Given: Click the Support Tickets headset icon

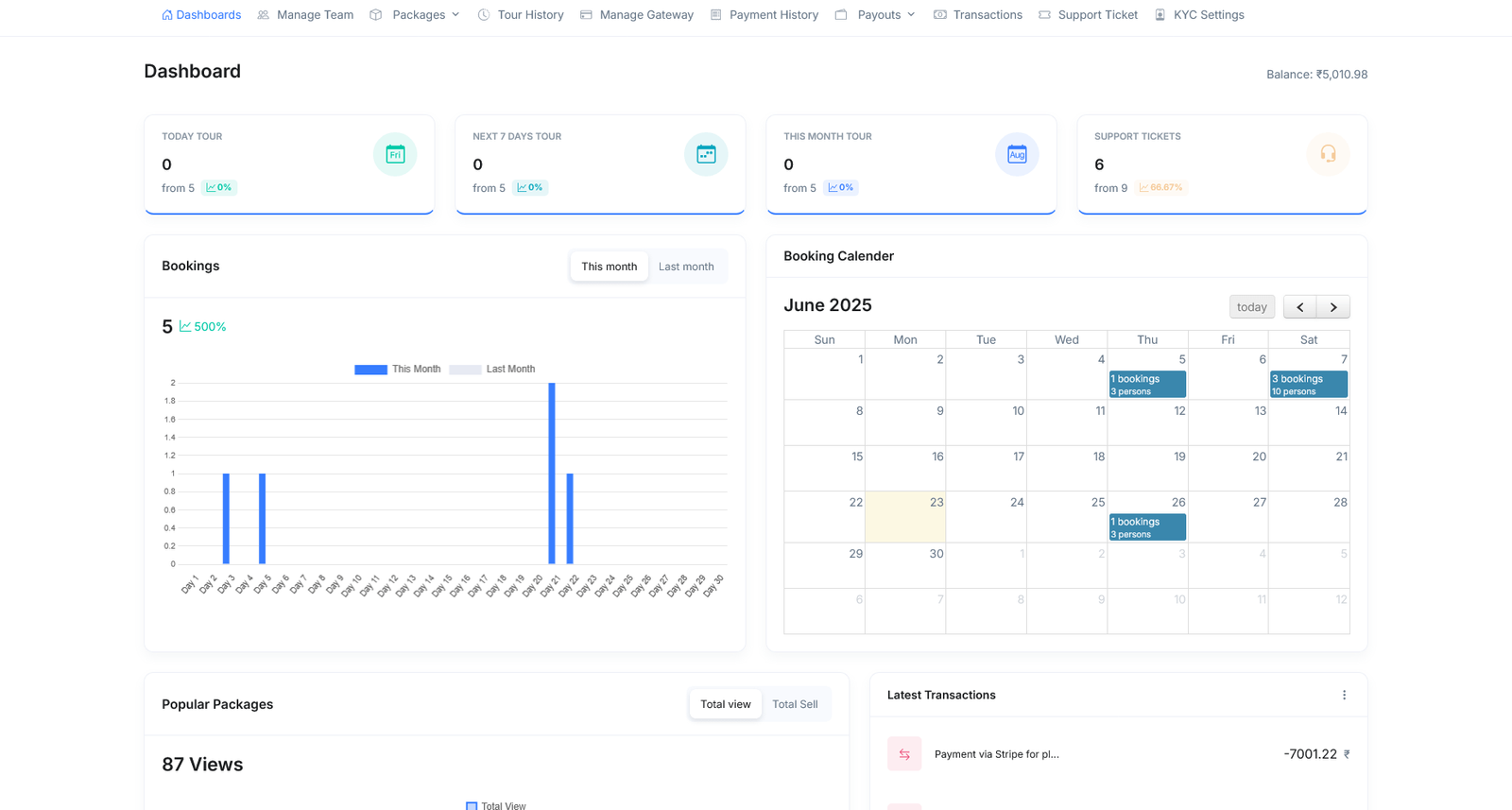Looking at the screenshot, I should (x=1328, y=155).
